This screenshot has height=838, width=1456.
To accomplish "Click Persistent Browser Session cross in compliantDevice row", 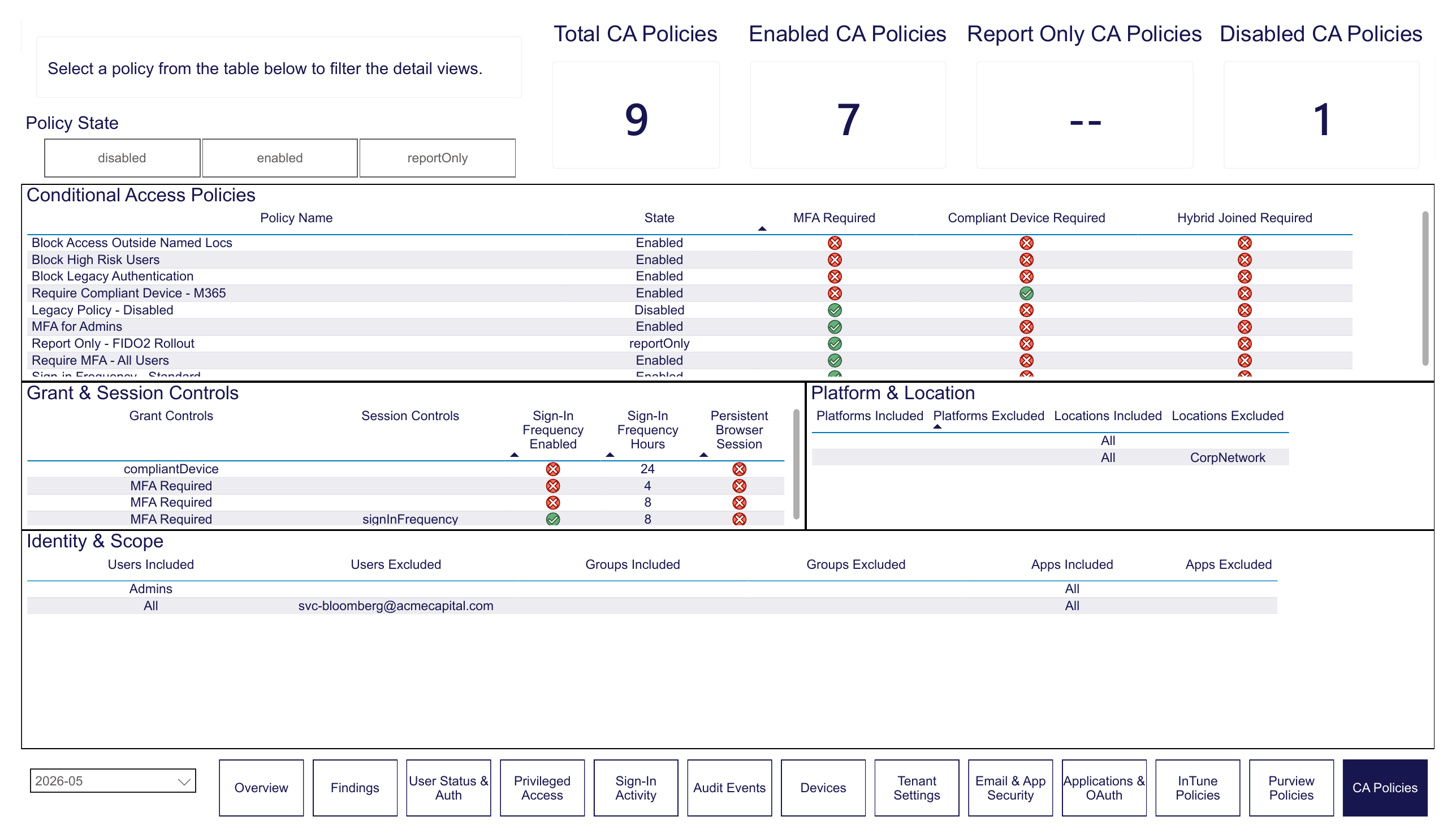I will [x=739, y=469].
